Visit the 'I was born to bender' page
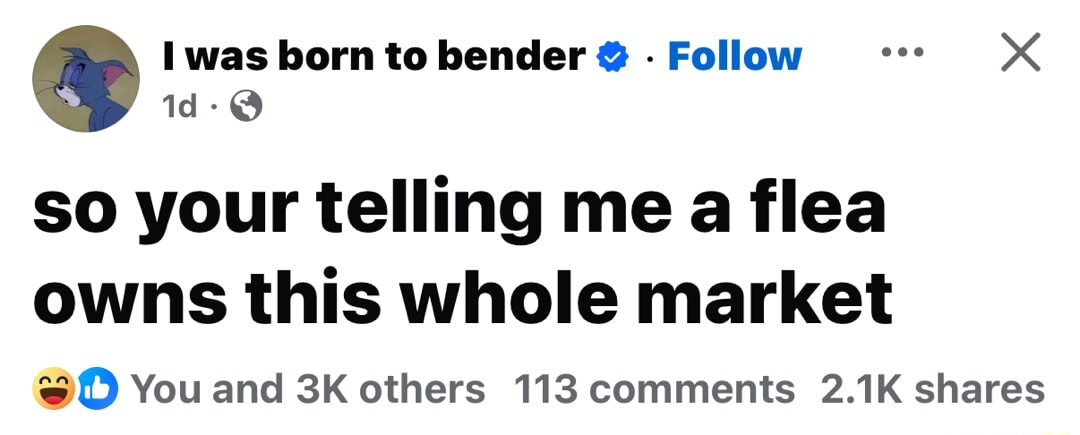 click(373, 56)
